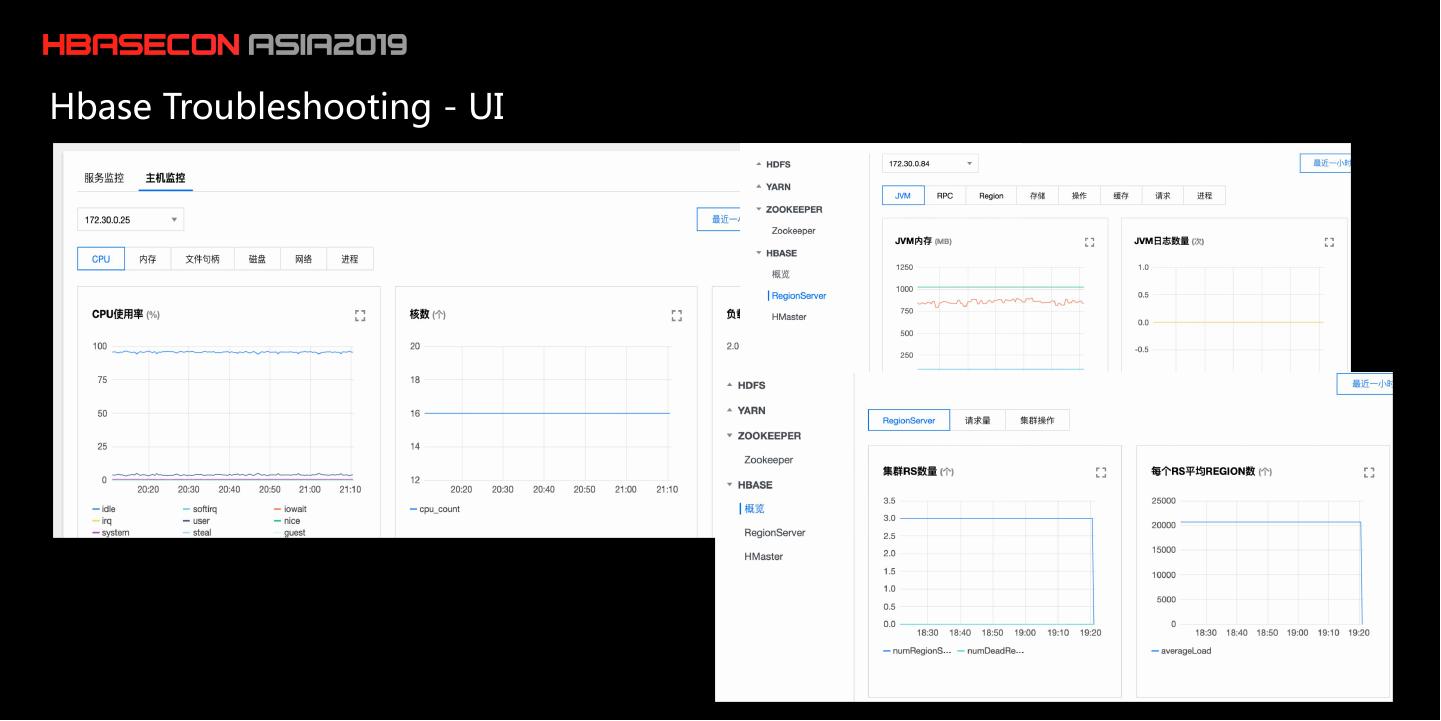Open the 磁盘 tab
This screenshot has height=721, width=1441.
(x=257, y=259)
